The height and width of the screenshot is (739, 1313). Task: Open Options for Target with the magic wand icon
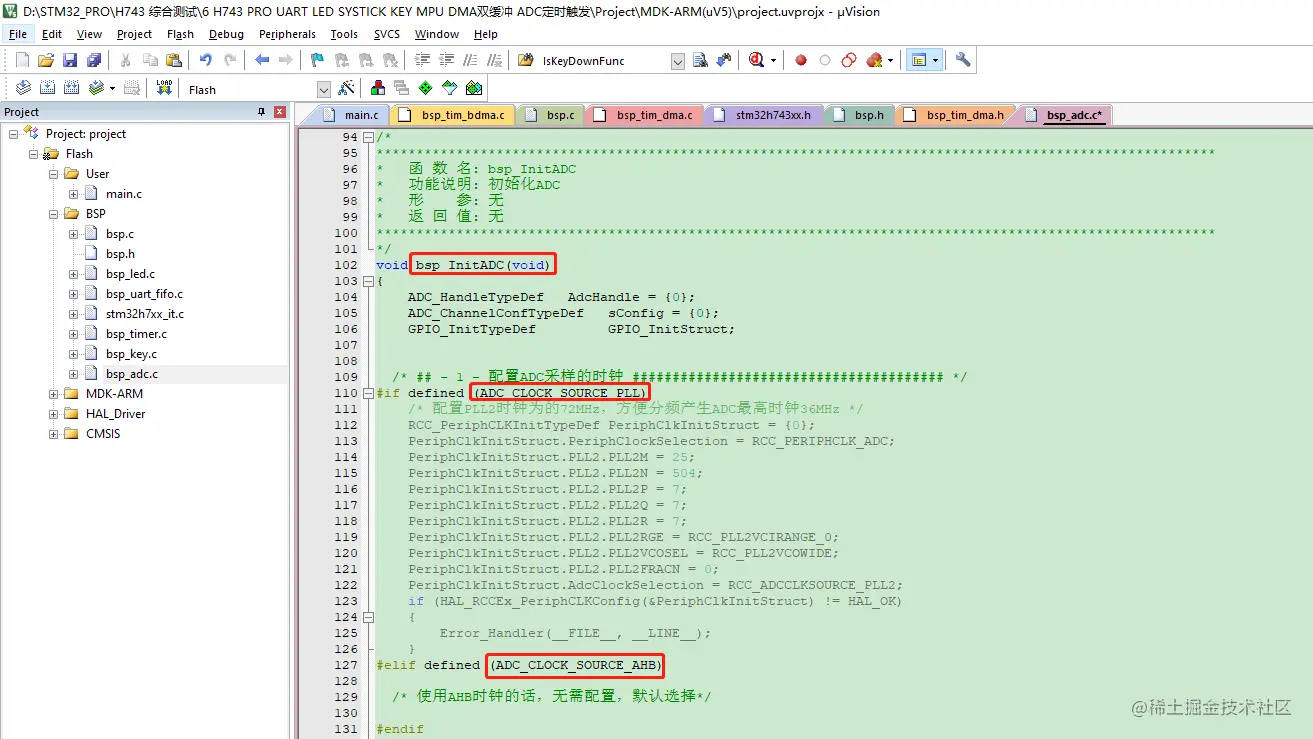[x=346, y=89]
